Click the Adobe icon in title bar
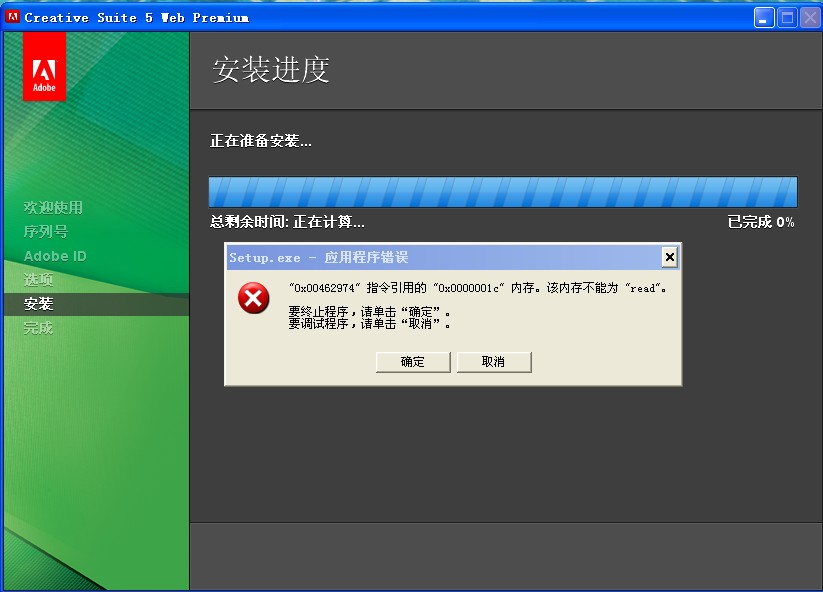 coord(13,17)
